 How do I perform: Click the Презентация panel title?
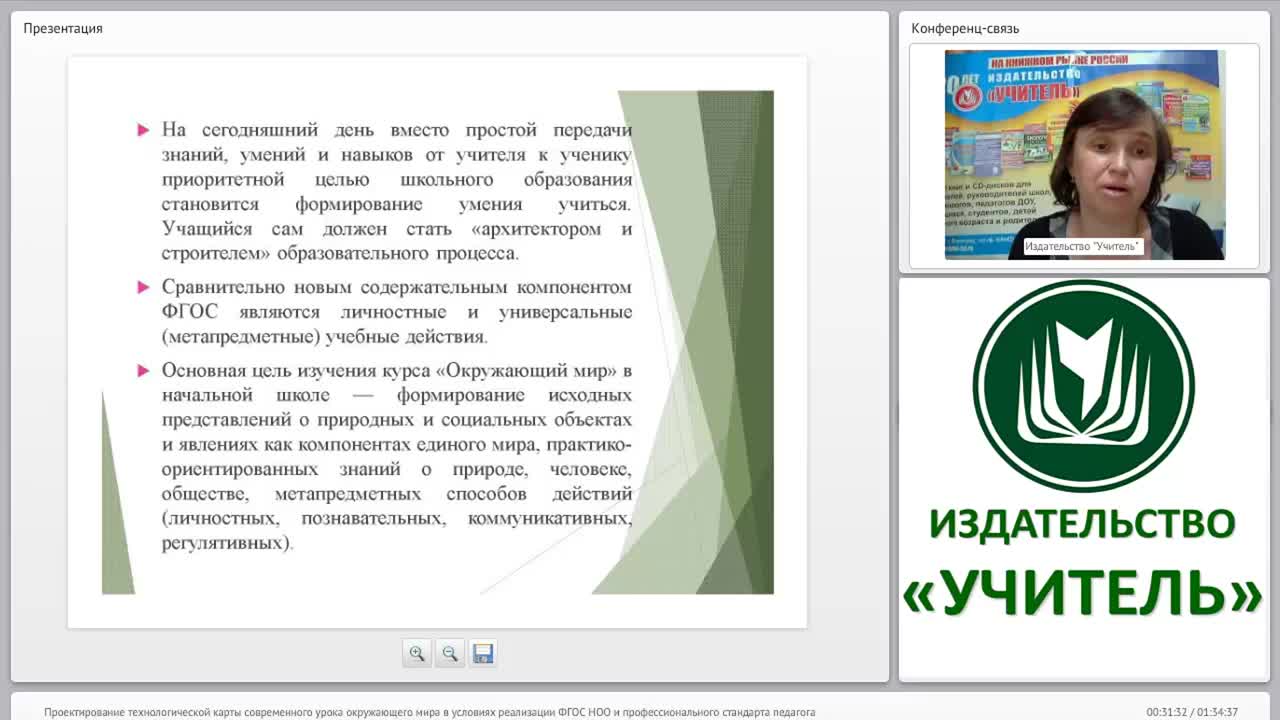pos(63,28)
